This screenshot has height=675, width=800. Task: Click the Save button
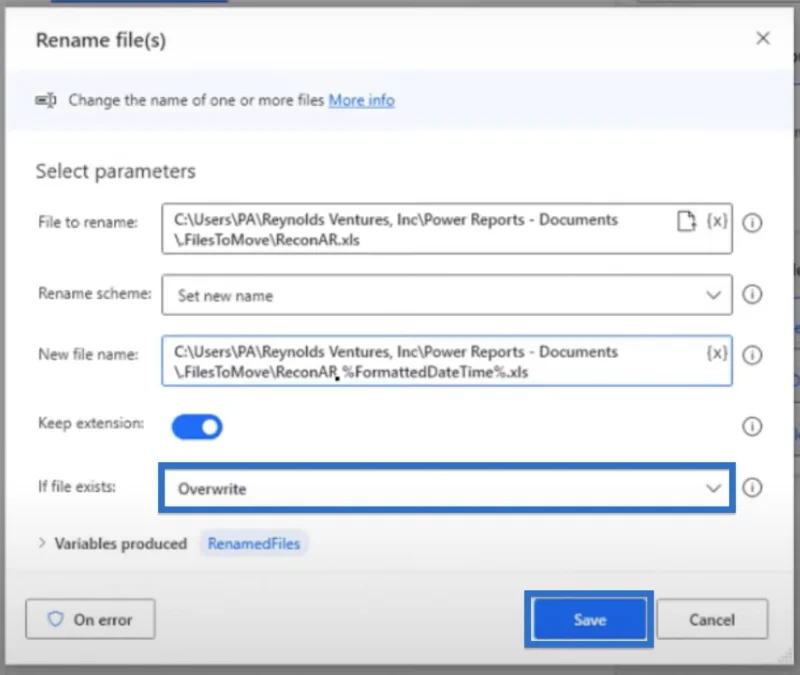click(589, 619)
